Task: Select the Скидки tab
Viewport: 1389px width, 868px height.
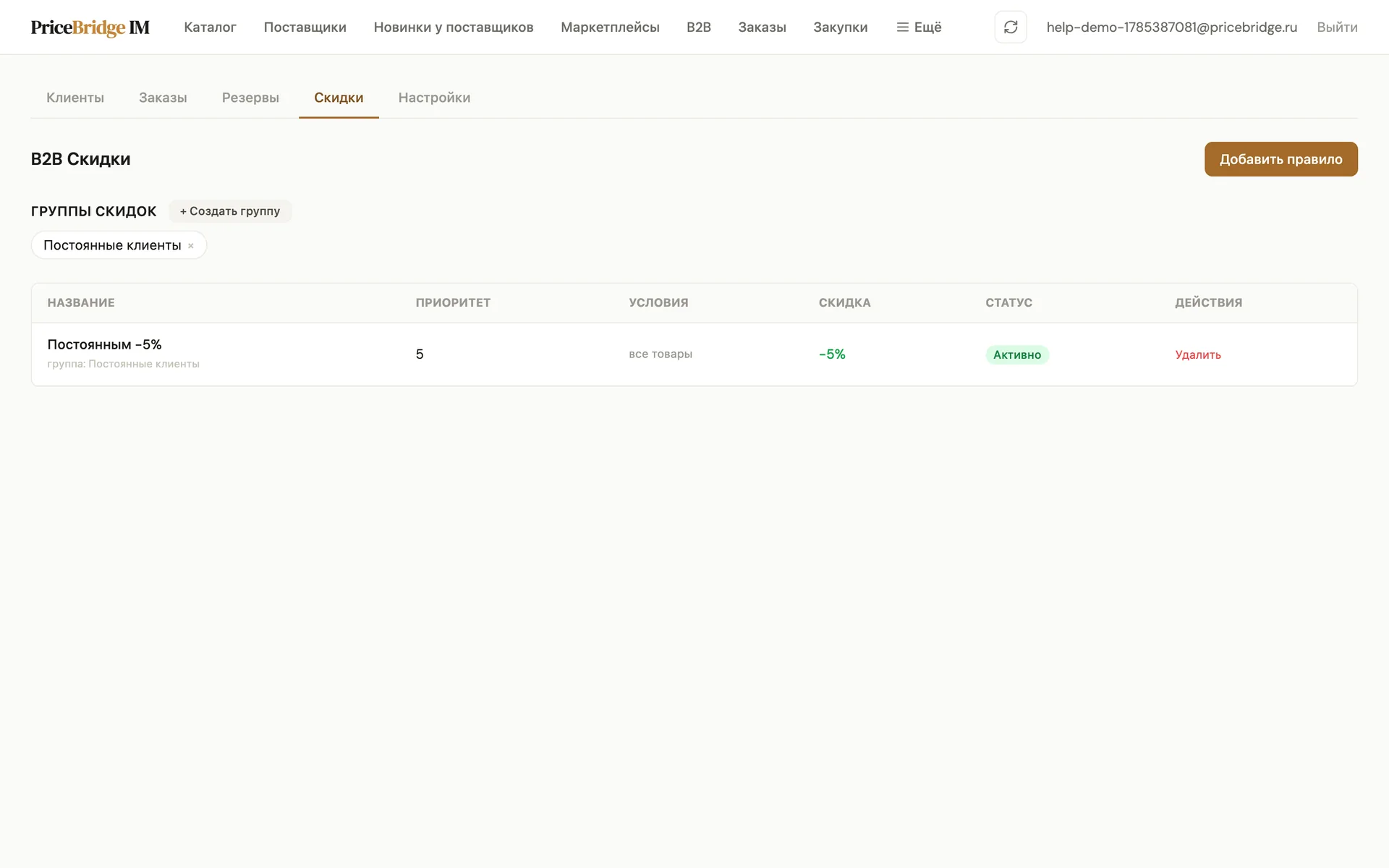Action: coord(339,98)
